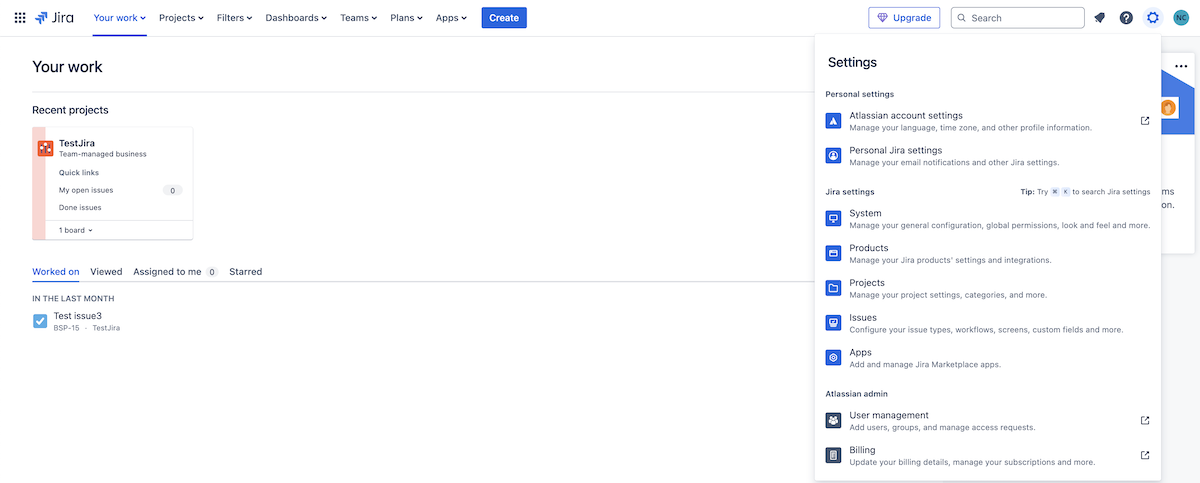
Task: Click the TestJira project avatar icon
Action: [46, 148]
